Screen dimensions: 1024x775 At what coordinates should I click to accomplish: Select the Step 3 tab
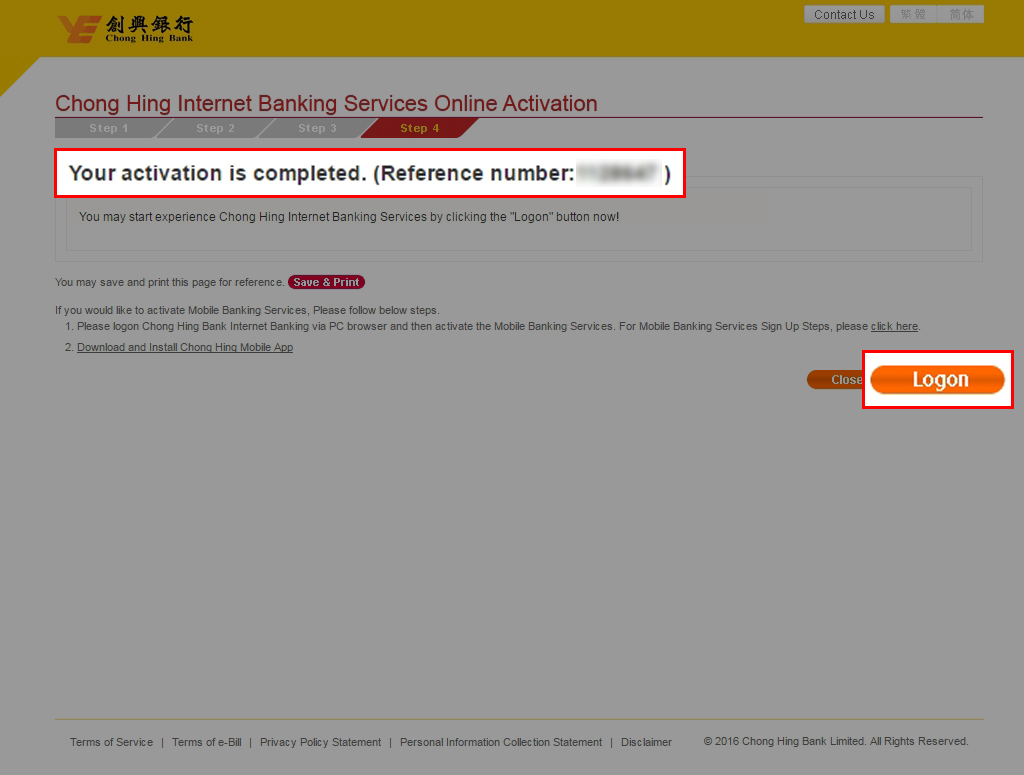point(317,129)
